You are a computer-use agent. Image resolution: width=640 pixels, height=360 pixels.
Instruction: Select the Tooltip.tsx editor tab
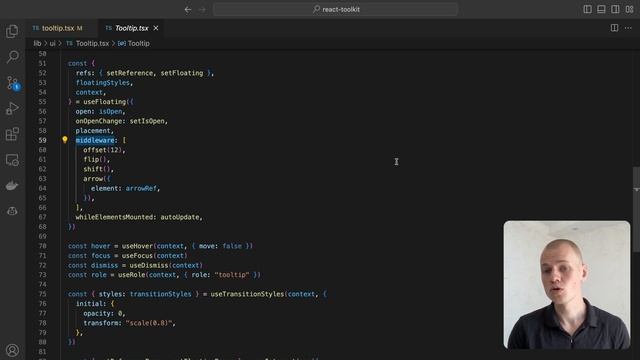[131, 28]
